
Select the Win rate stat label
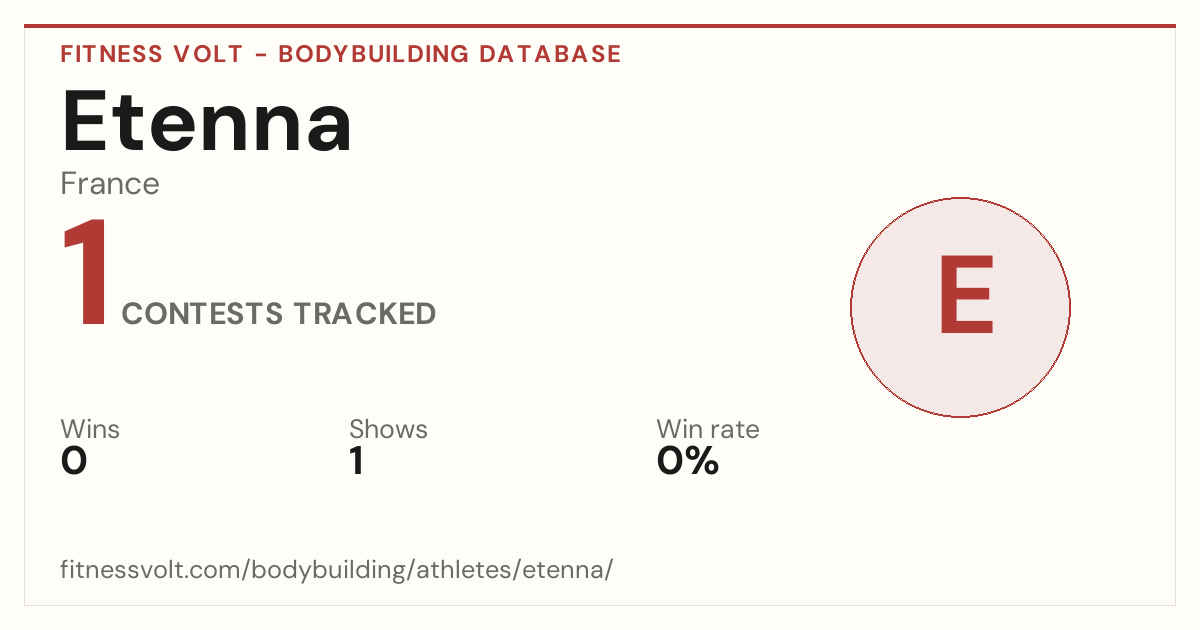[708, 430]
